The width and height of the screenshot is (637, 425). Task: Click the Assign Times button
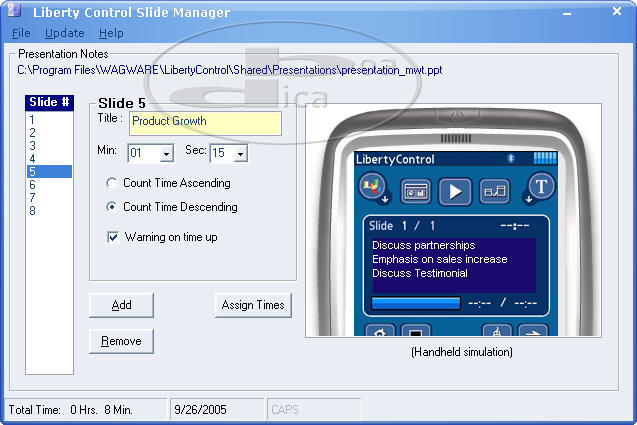253,305
